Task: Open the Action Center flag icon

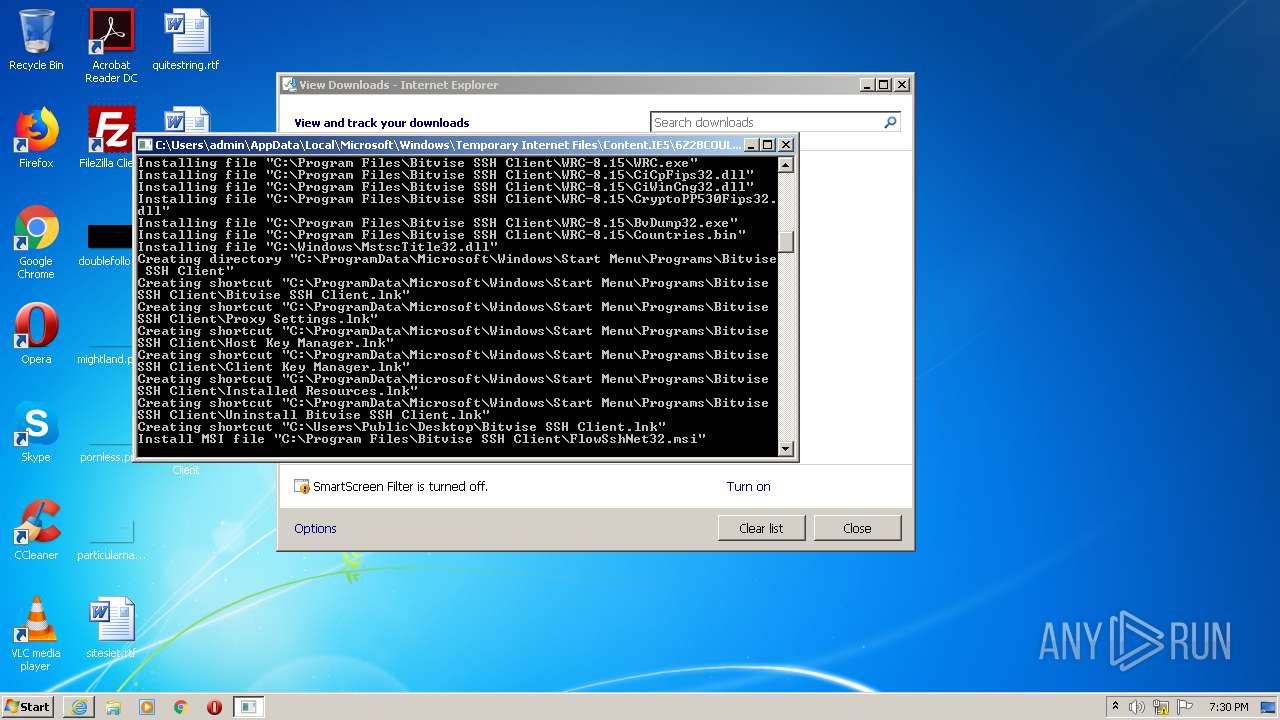Action: (1185, 707)
